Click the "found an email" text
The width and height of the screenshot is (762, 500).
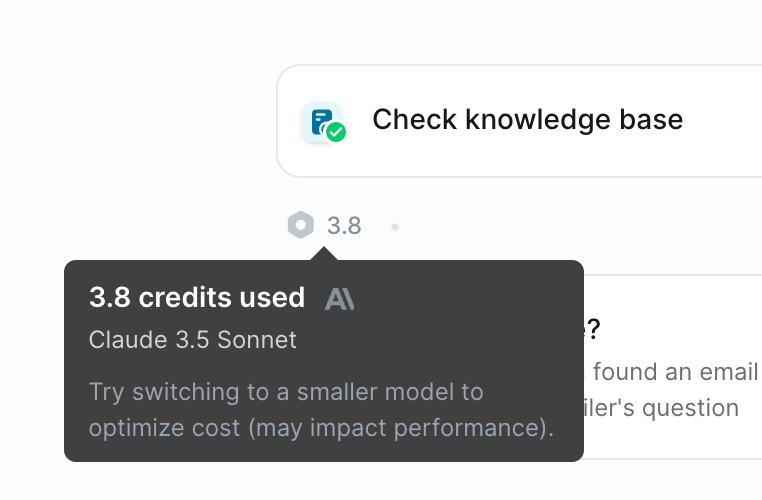[674, 372]
